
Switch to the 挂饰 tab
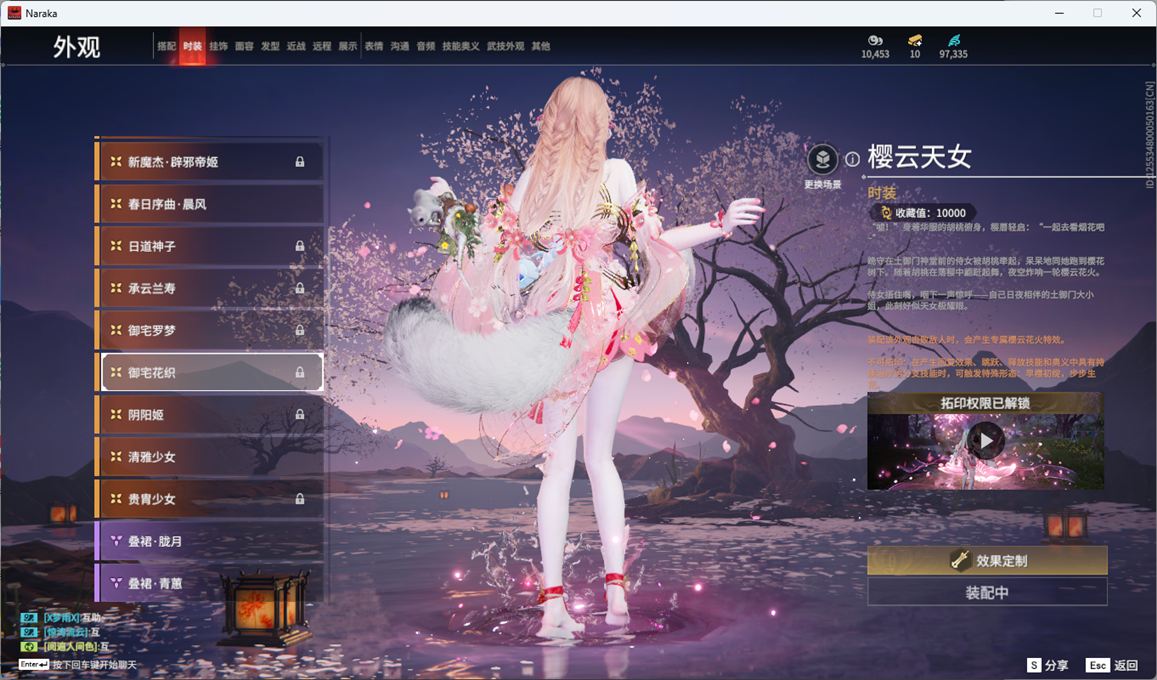pyautogui.click(x=218, y=46)
